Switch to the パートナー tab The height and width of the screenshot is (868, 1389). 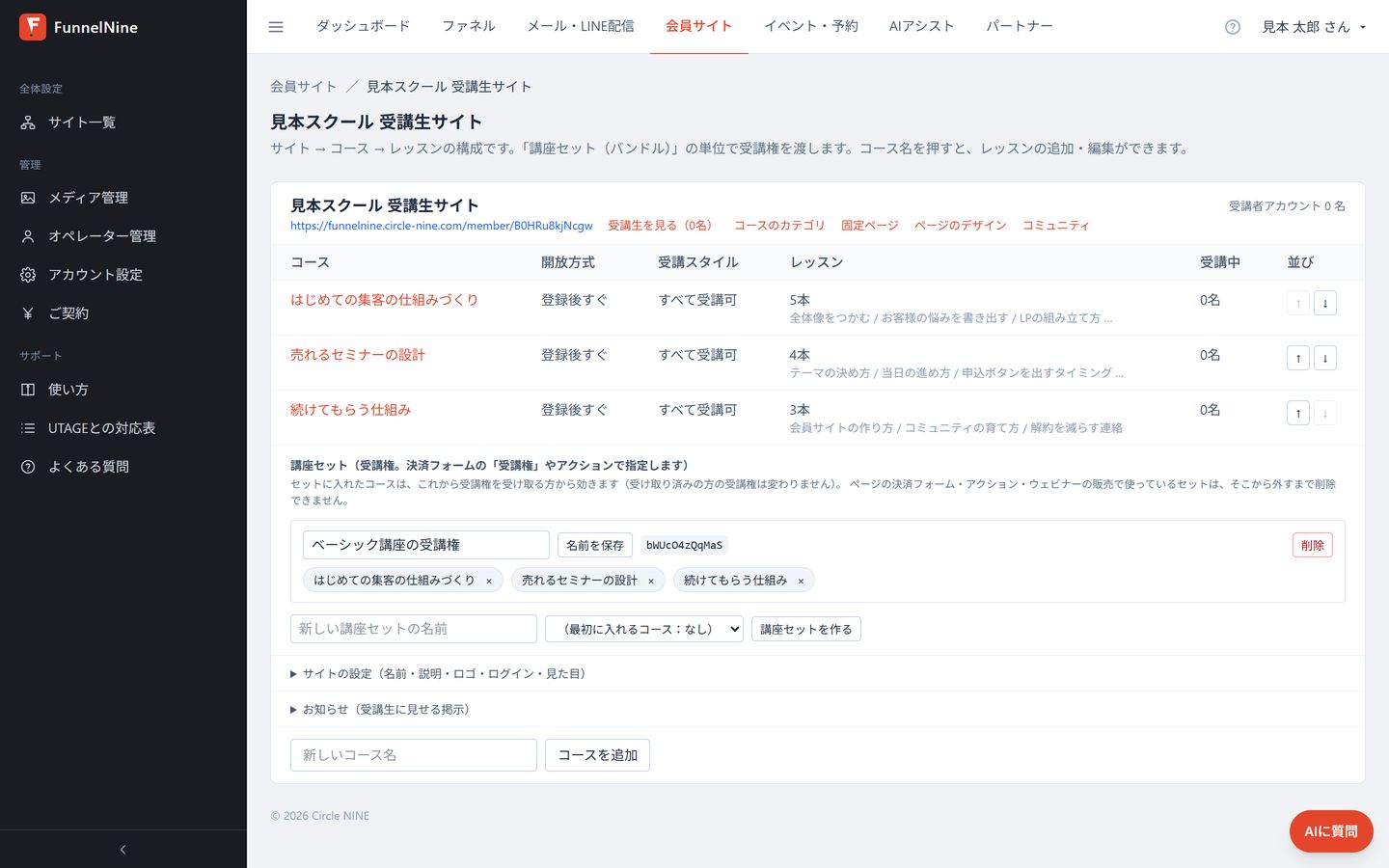coord(1020,26)
